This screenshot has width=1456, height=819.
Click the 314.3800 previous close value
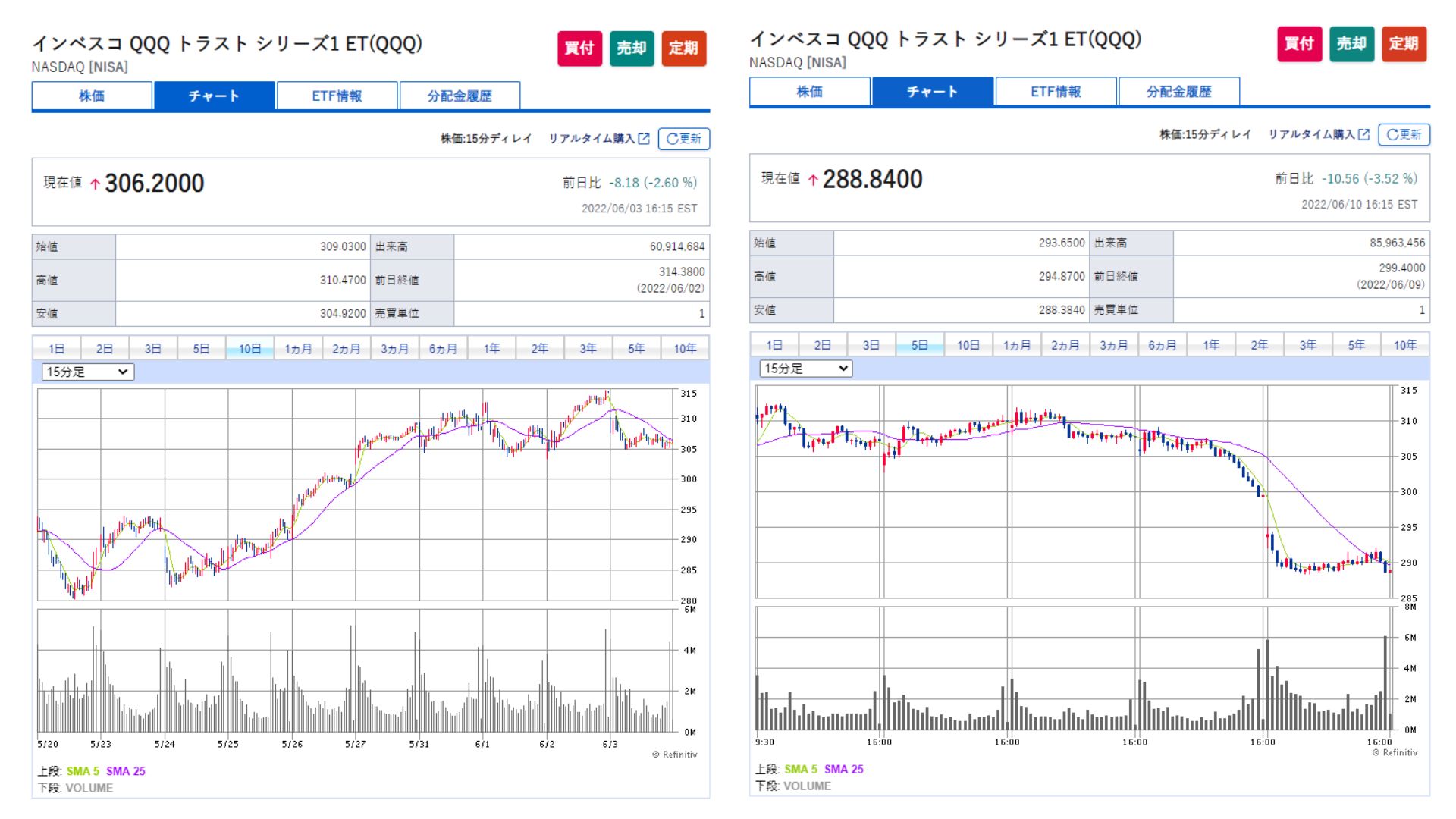pos(682,271)
